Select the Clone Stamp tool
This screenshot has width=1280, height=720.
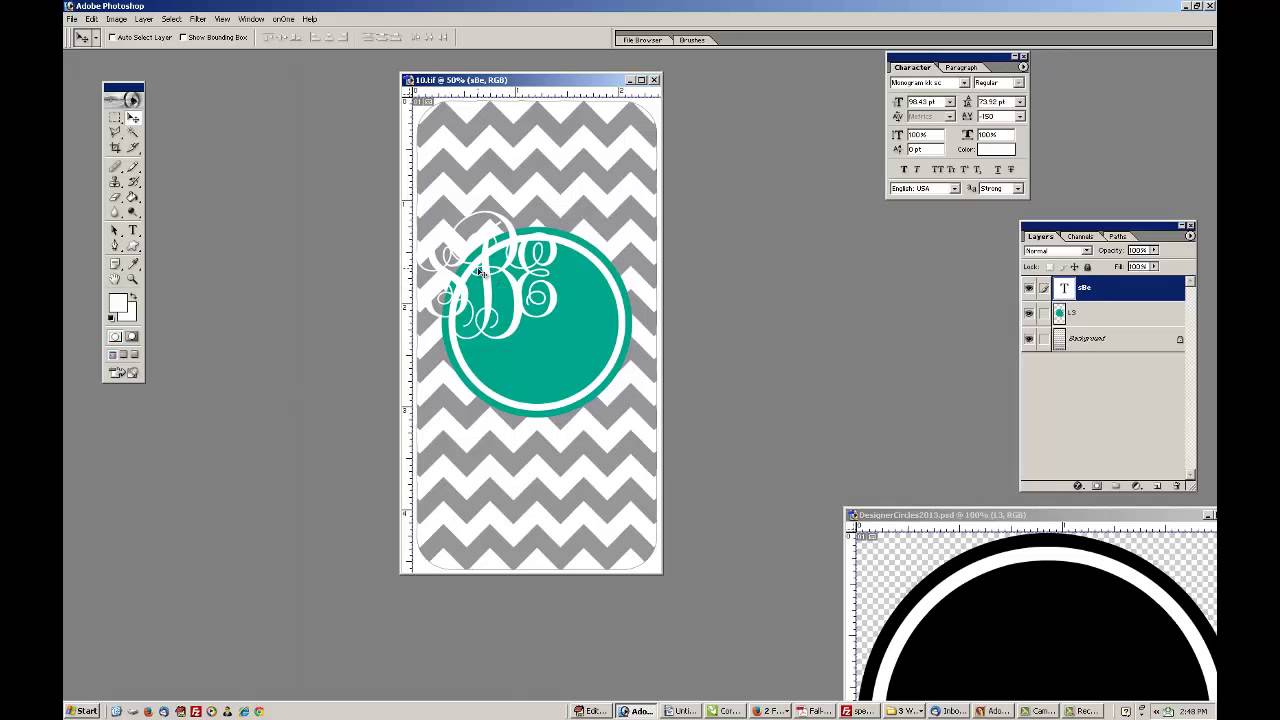pos(115,182)
